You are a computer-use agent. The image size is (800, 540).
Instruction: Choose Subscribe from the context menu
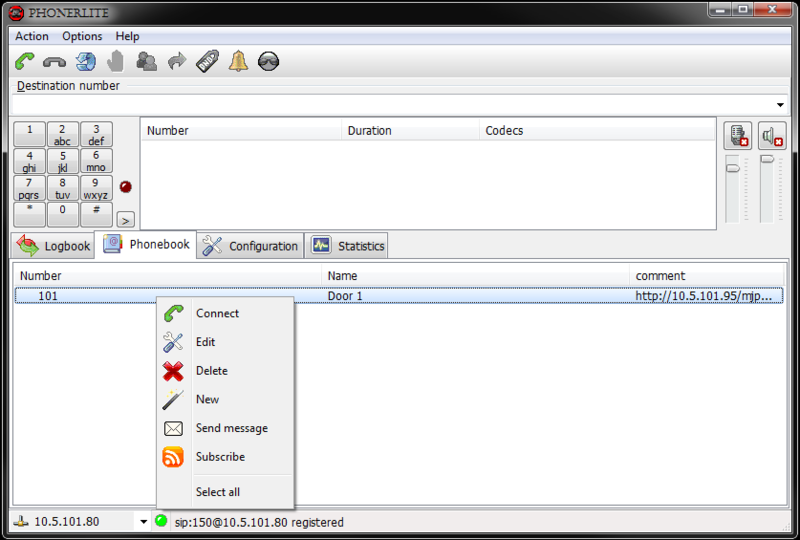225,456
